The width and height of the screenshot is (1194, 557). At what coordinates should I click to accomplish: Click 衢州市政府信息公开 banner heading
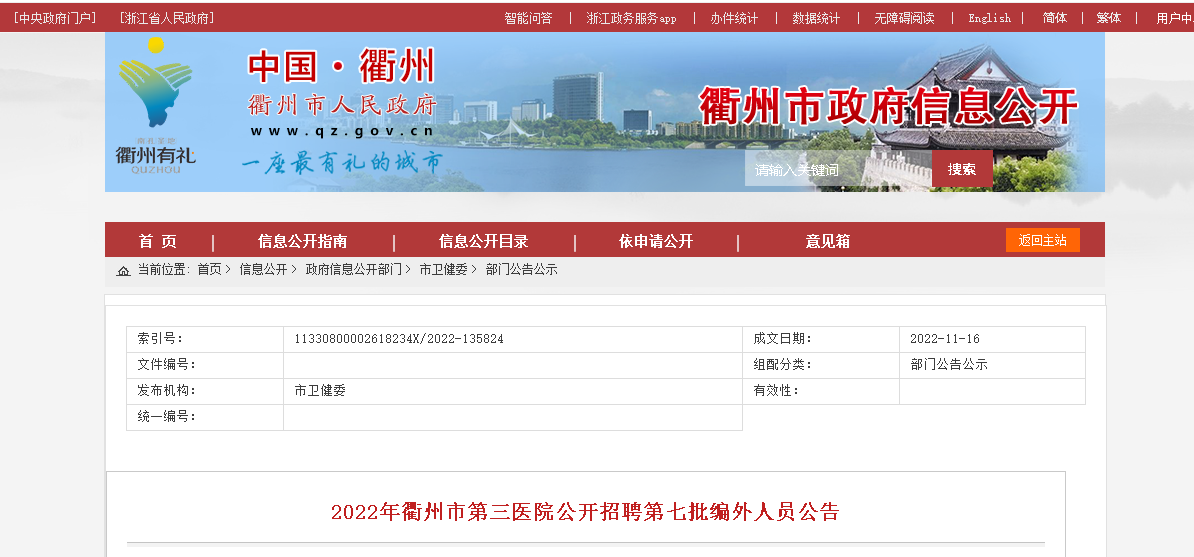point(887,107)
